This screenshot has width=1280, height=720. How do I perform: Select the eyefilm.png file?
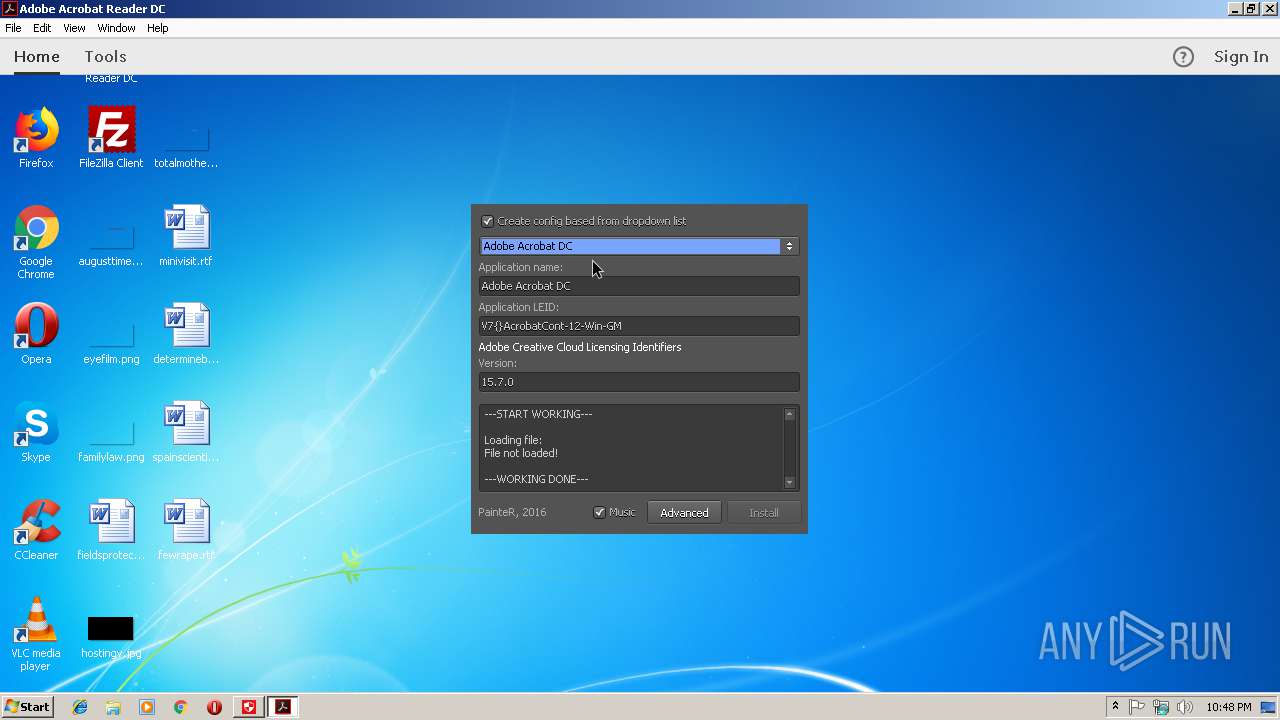[x=111, y=343]
